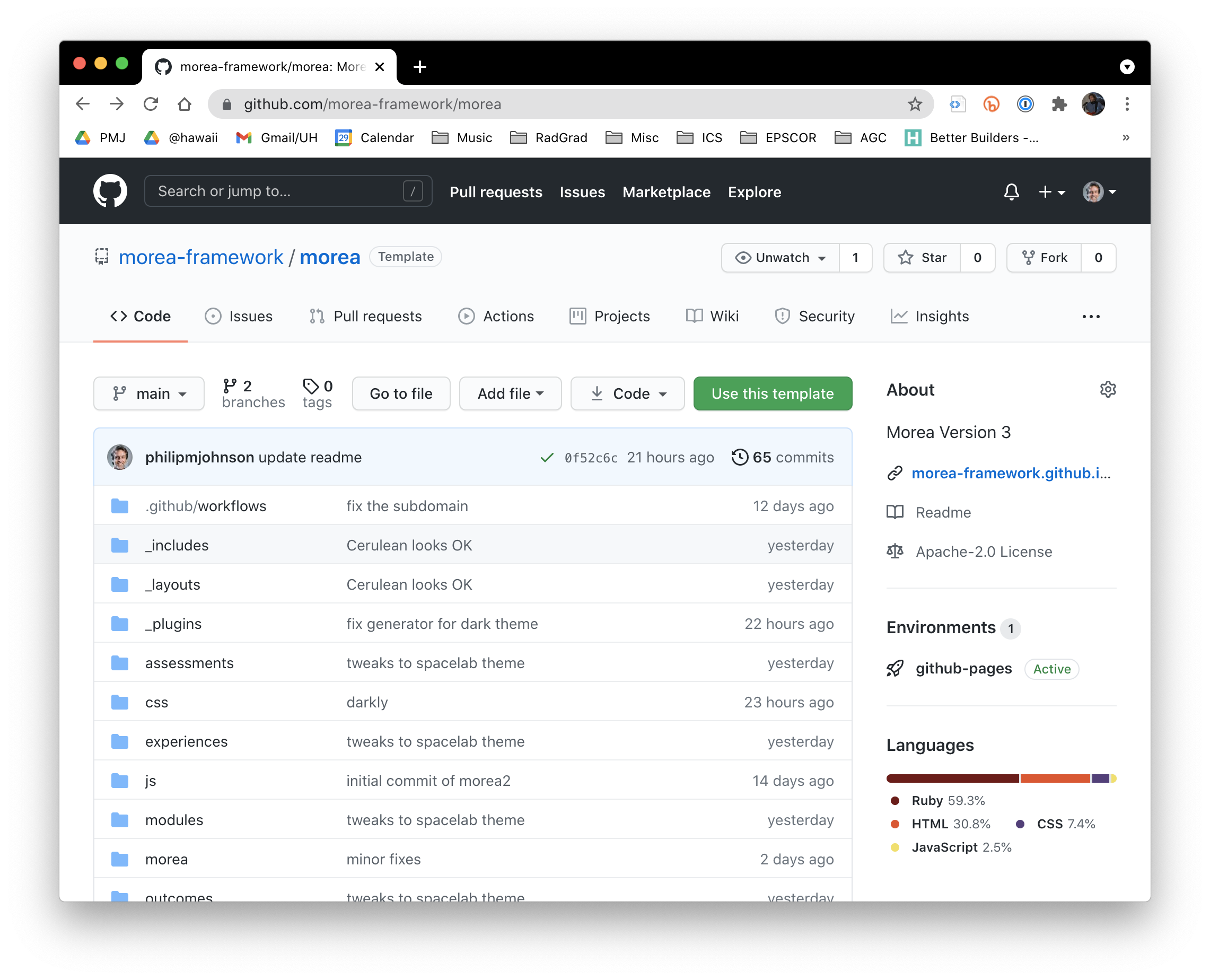The width and height of the screenshot is (1210, 980).
Task: Open the main branch selector
Action: point(149,393)
